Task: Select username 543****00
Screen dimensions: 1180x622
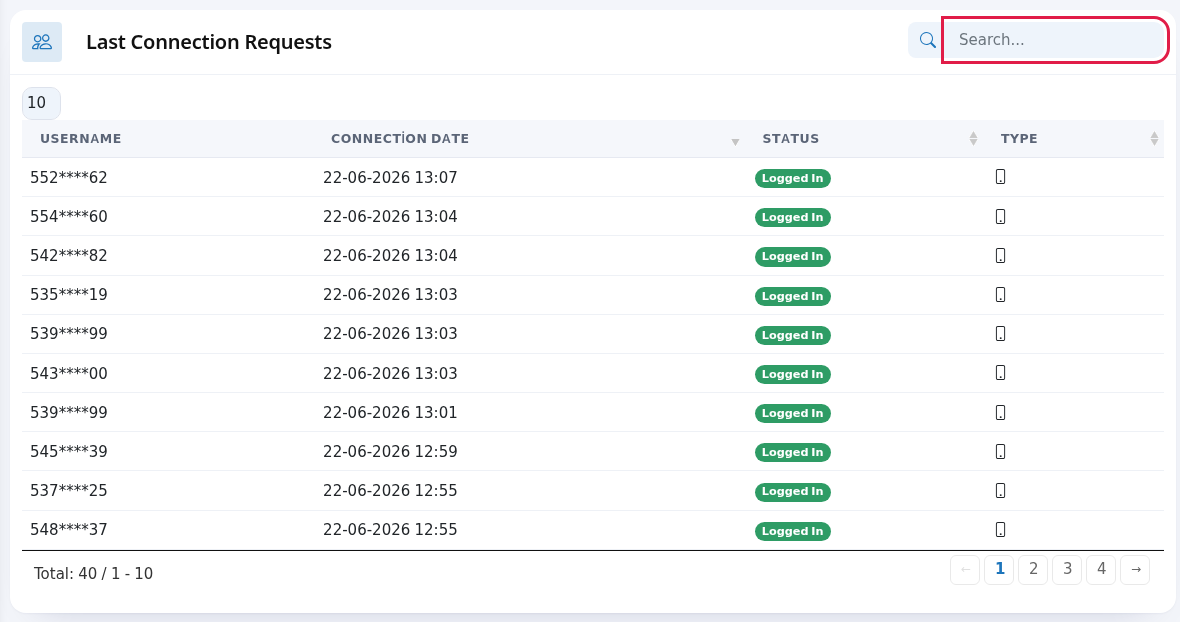Action: (68, 374)
